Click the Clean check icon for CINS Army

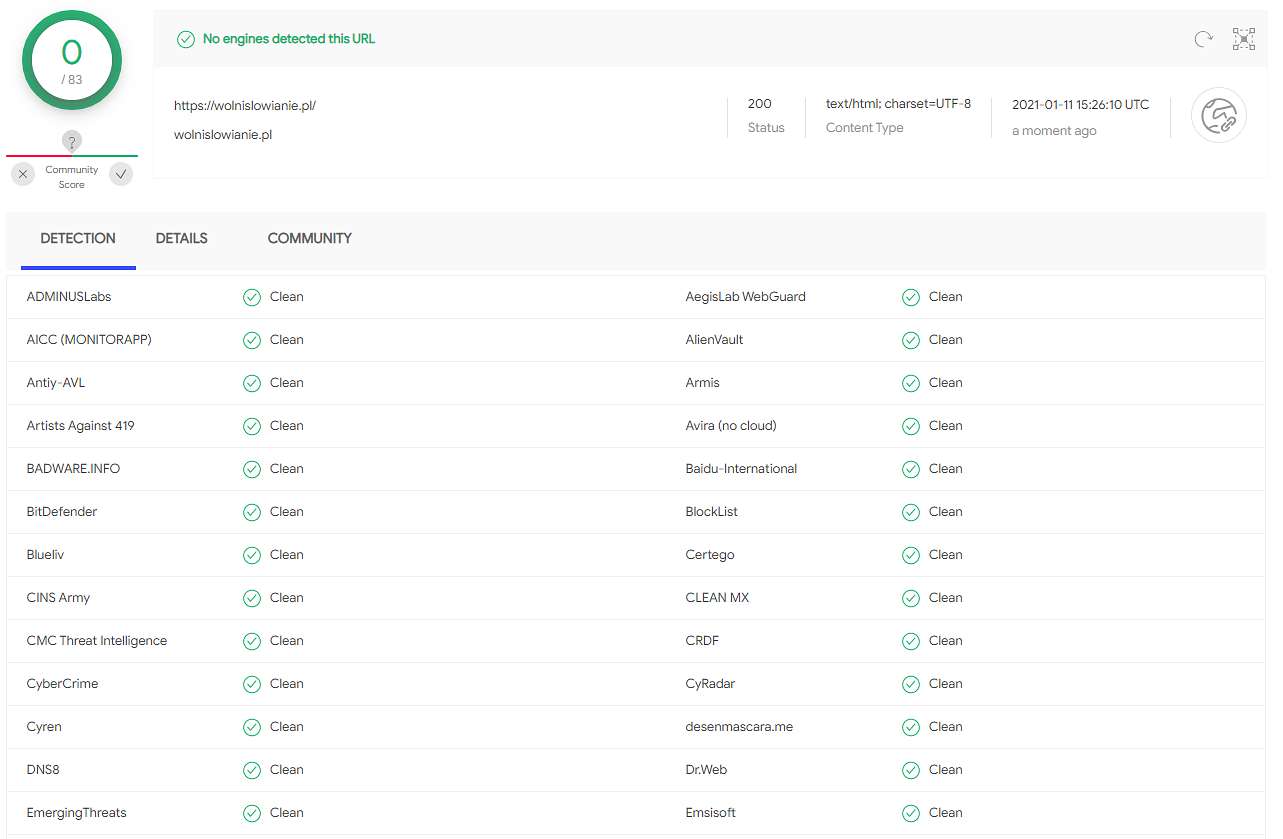pos(252,598)
